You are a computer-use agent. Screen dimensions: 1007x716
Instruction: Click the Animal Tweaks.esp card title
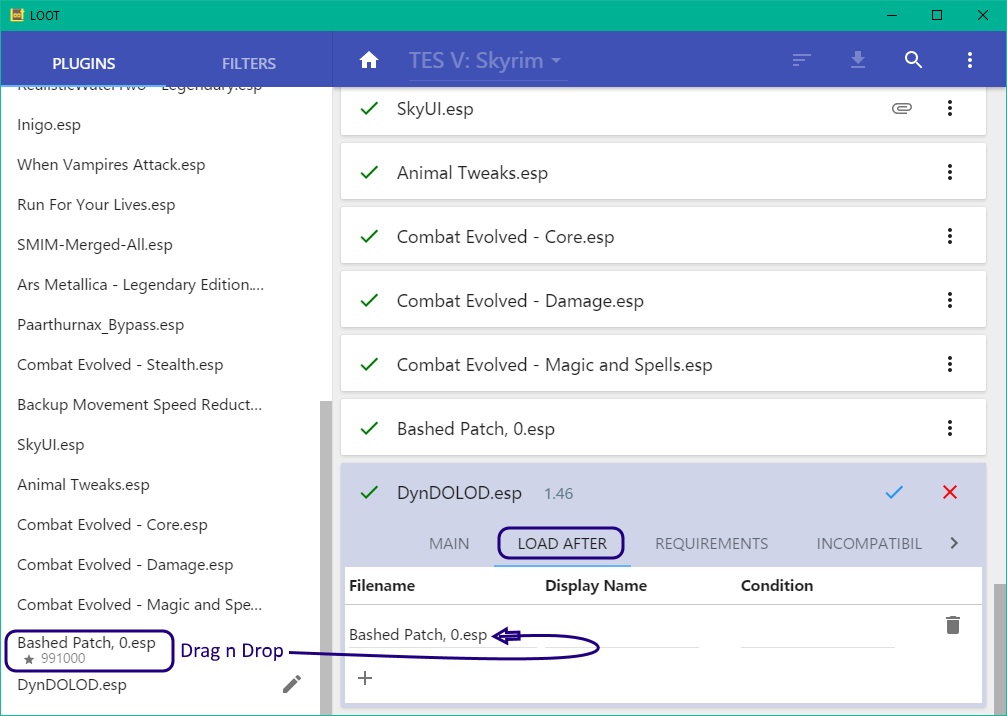pyautogui.click(x=472, y=173)
